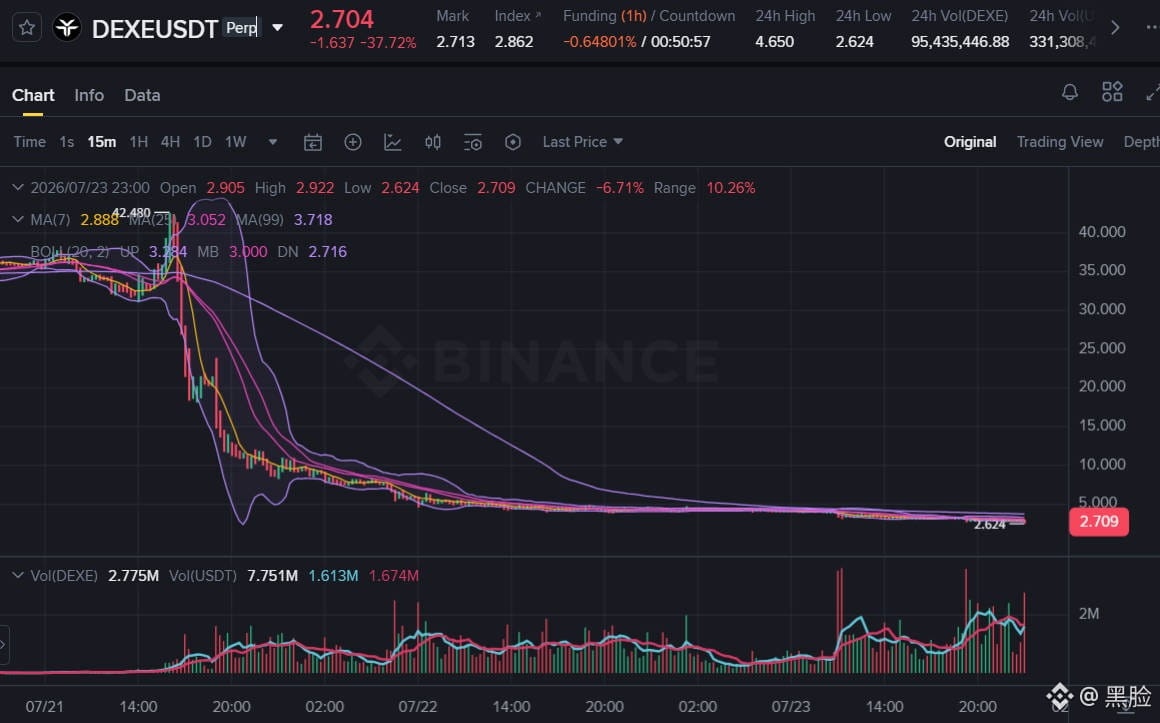The width and height of the screenshot is (1160, 723).
Task: Switch to the Data tab
Action: [x=142, y=95]
